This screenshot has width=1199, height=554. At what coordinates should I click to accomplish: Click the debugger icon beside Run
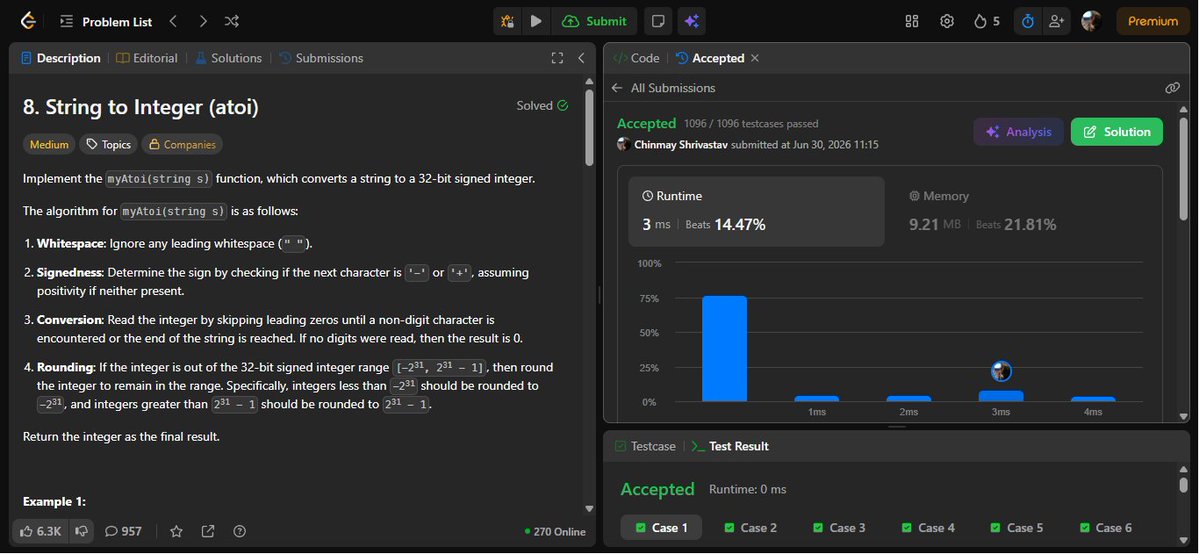click(x=507, y=21)
